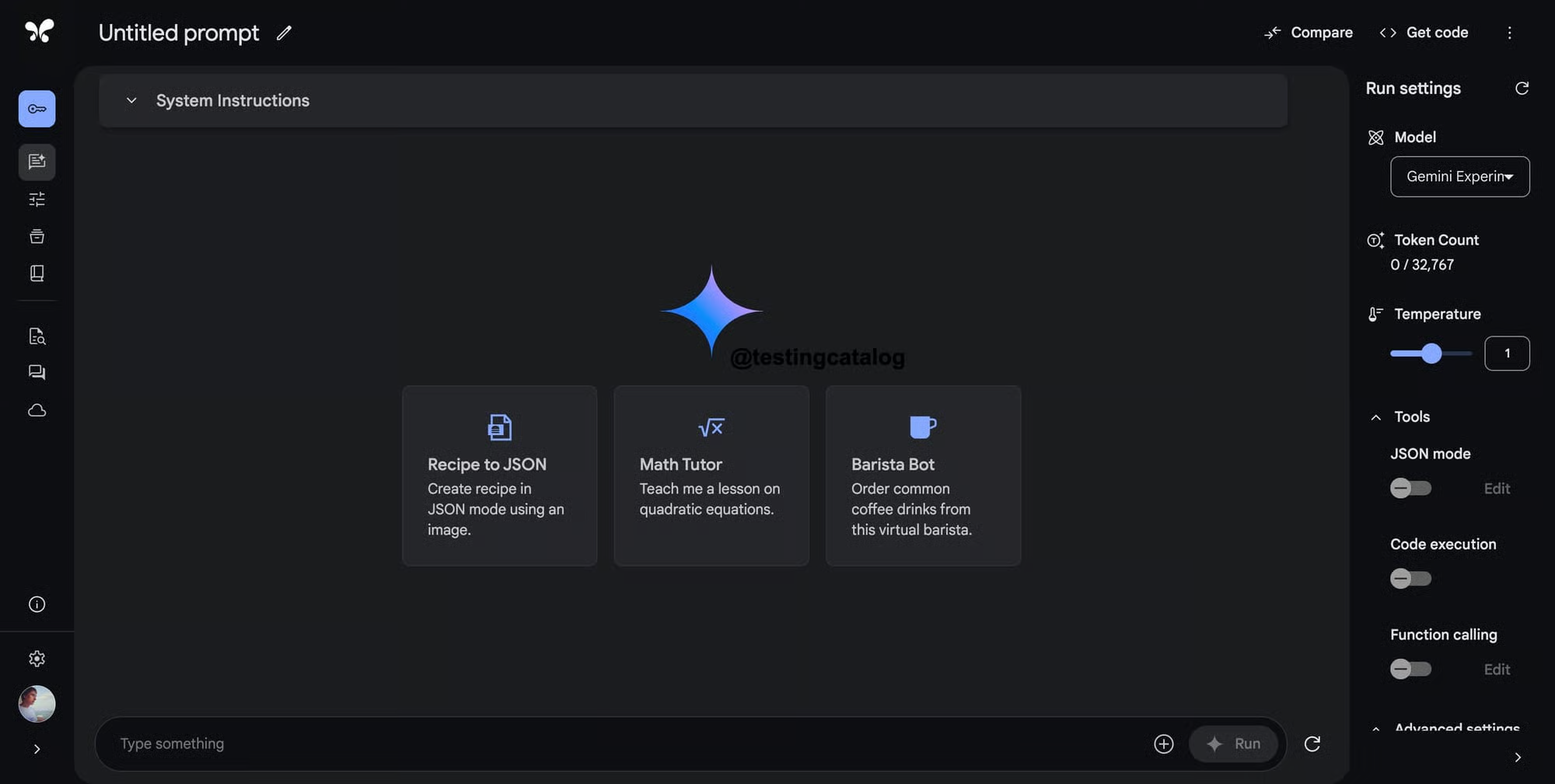This screenshot has width=1555, height=784.
Task: Collapse the System Instructions section
Action: coord(131,100)
